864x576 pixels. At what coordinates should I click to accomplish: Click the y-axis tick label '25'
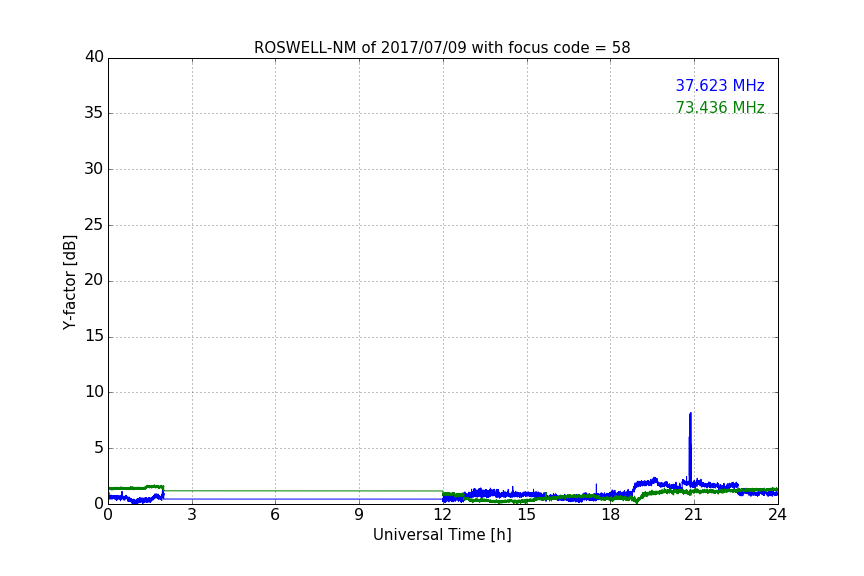(x=94, y=225)
